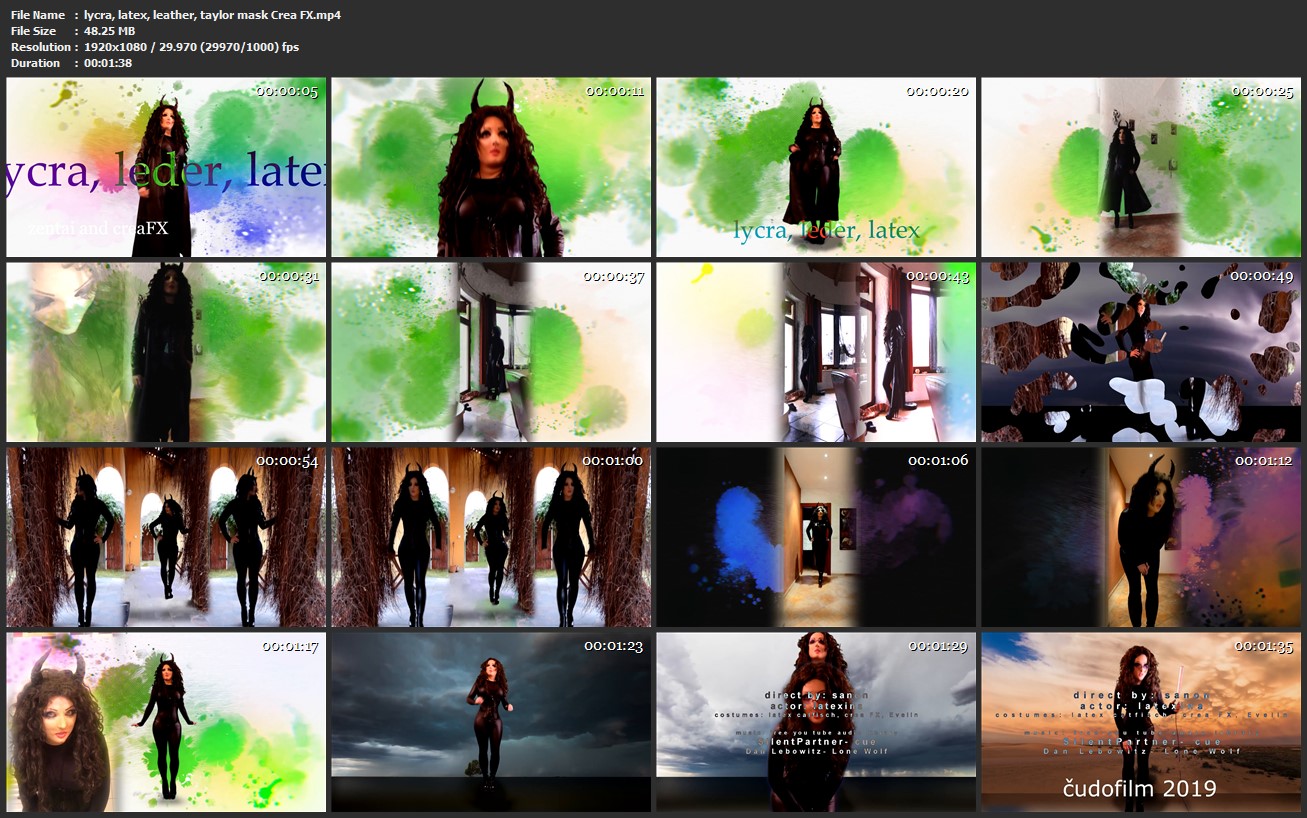Click the thumbnail marked 00:00:25
The height and width of the screenshot is (818, 1307).
click(1141, 167)
